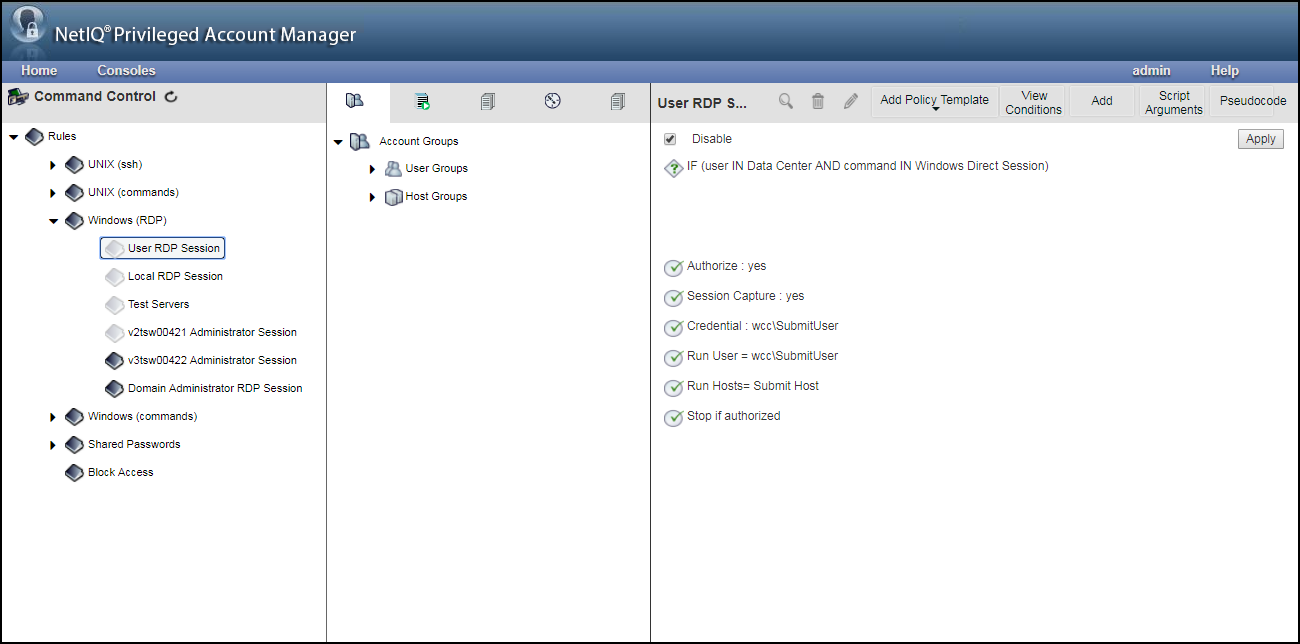Click the magnifier search icon in rule toolbar

point(786,101)
